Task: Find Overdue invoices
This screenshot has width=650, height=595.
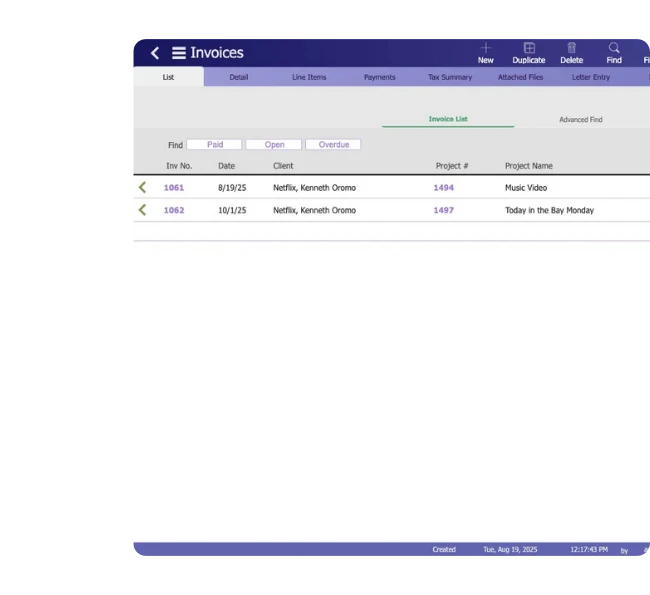Action: (333, 144)
